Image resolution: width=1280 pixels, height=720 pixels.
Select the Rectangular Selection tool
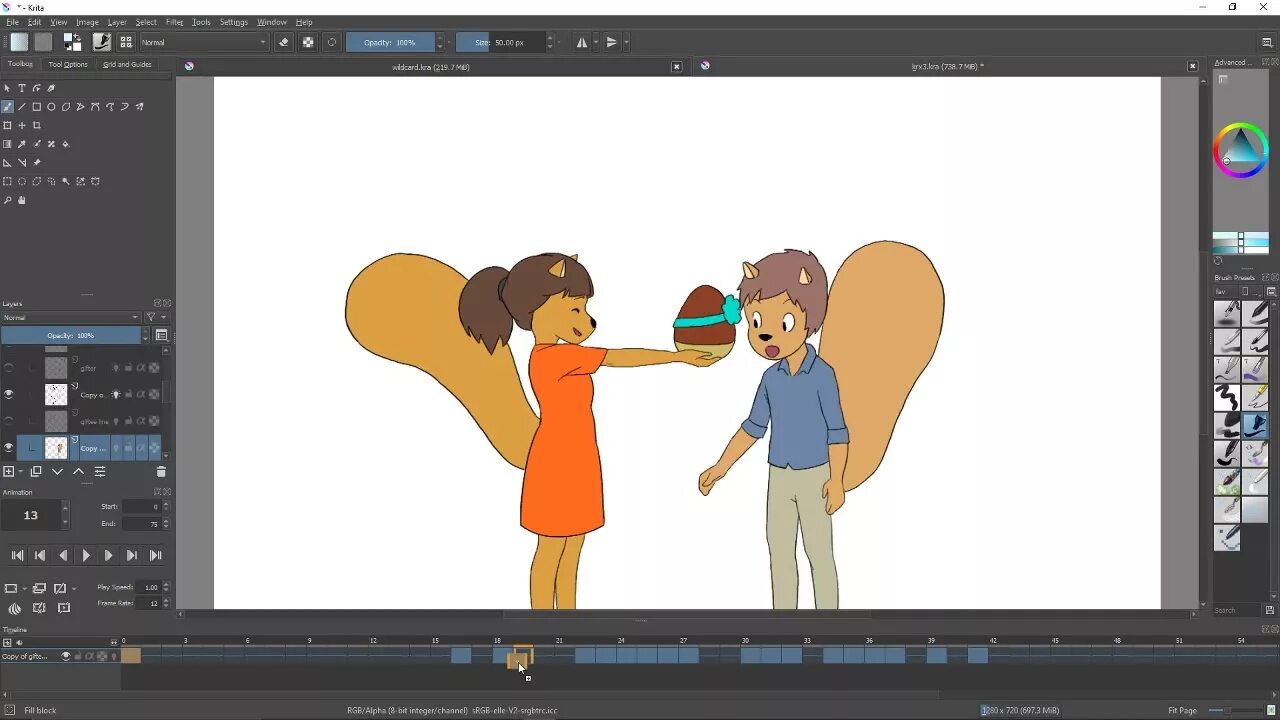pos(7,182)
